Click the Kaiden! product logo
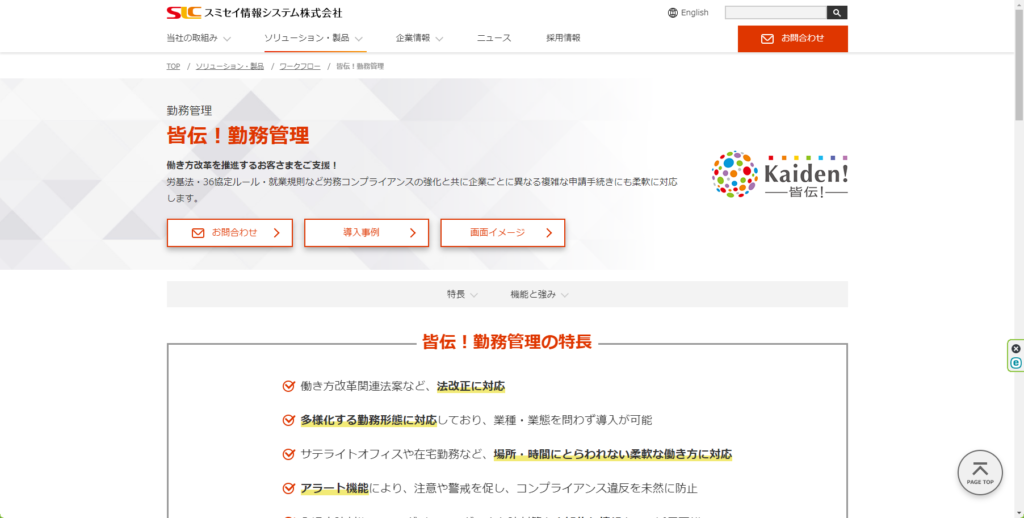Image resolution: width=1024 pixels, height=518 pixels. click(x=780, y=174)
